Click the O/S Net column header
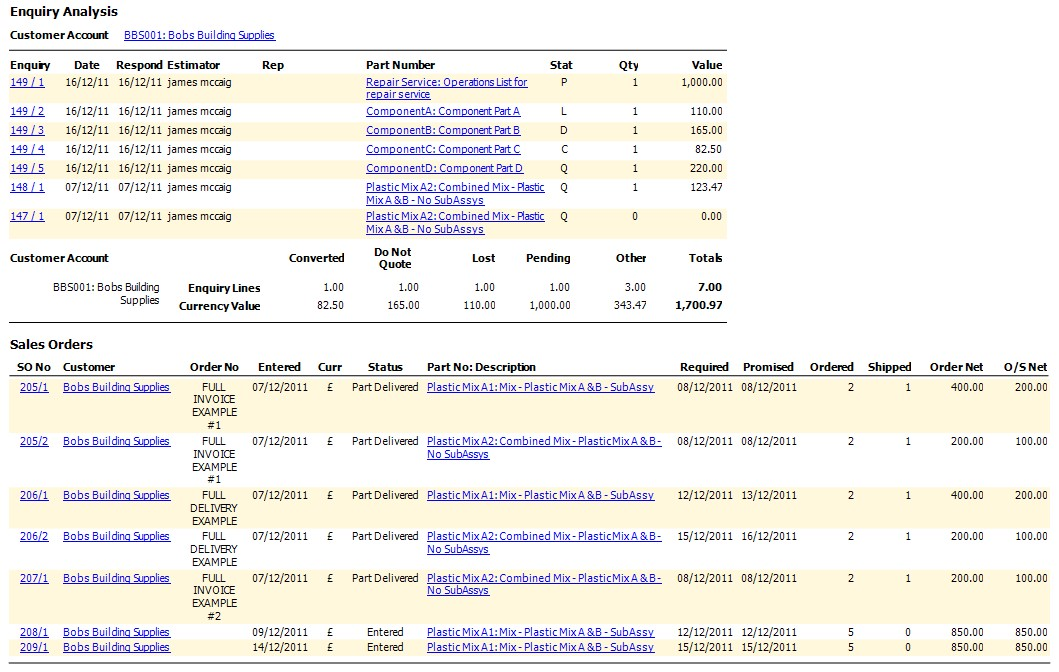Image resolution: width=1059 pixels, height=672 pixels. point(1025,367)
